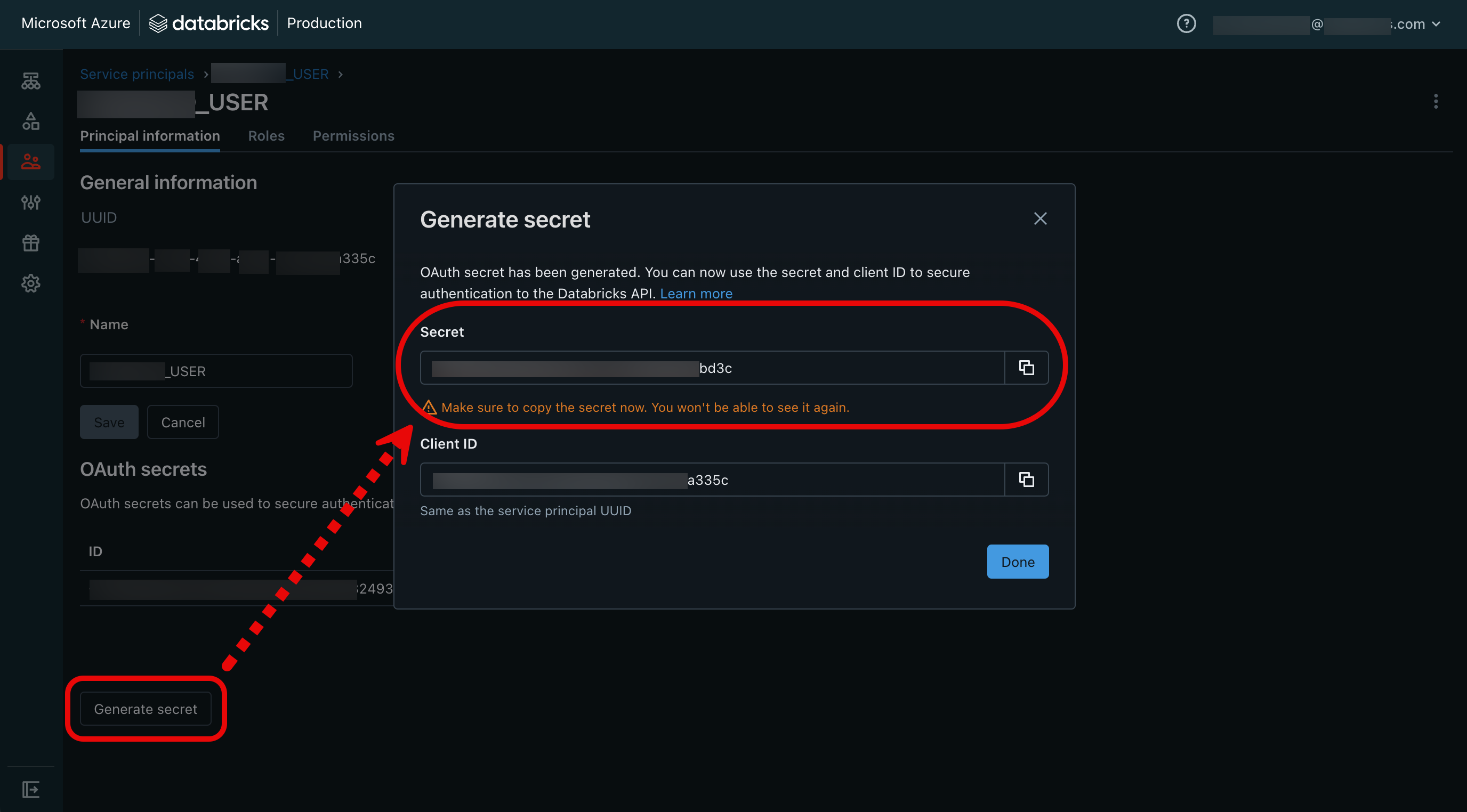Click Generate secret button

[x=145, y=708]
